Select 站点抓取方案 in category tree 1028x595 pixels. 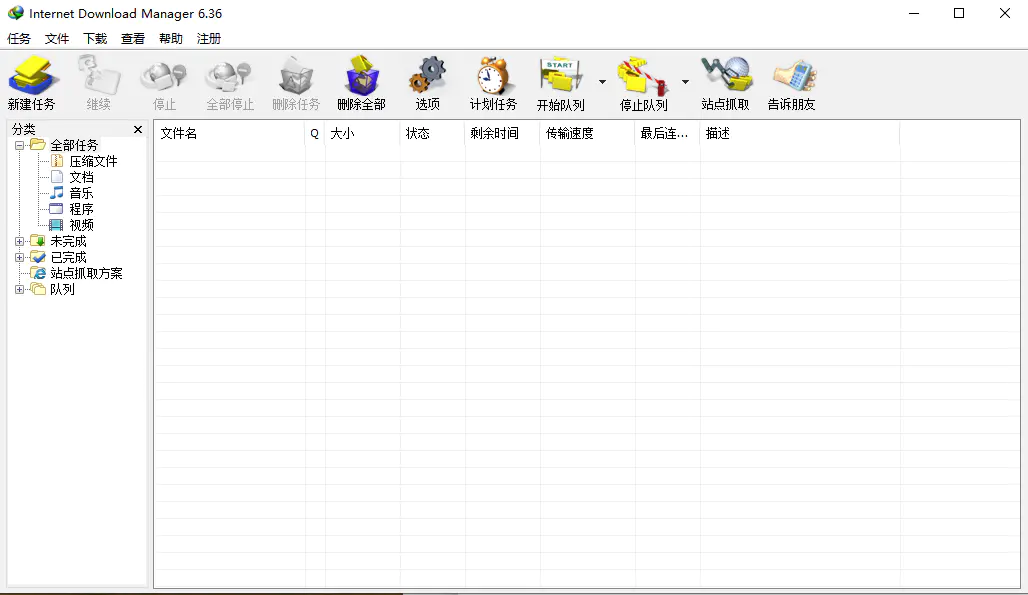(x=86, y=273)
